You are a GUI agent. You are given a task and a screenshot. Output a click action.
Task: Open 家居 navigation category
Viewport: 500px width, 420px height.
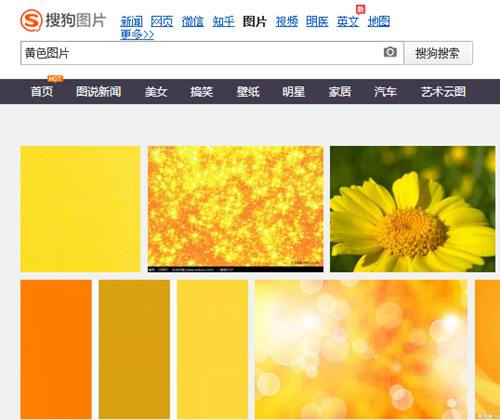(x=340, y=91)
